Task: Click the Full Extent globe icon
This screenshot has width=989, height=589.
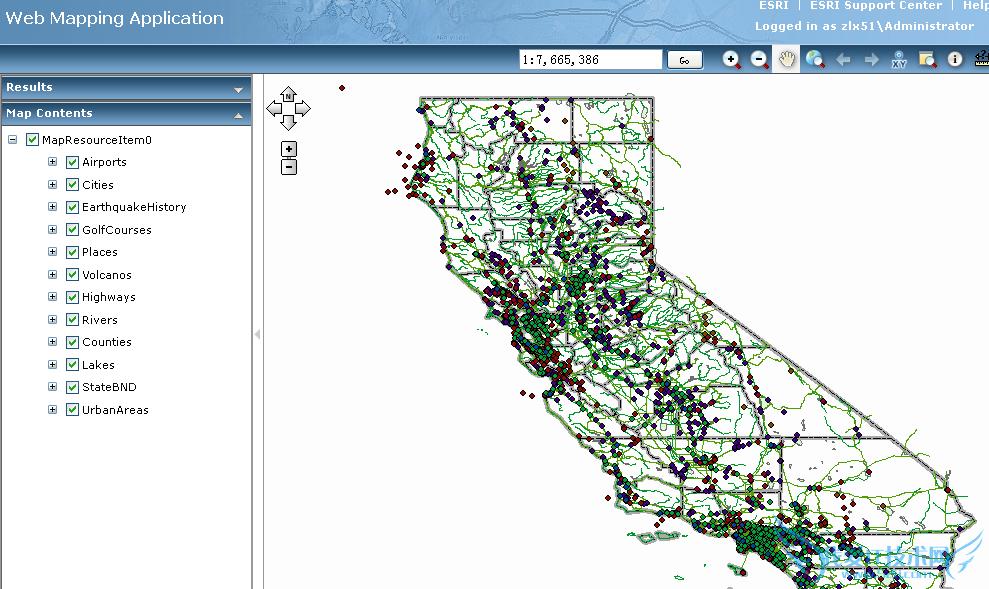Action: [x=814, y=60]
